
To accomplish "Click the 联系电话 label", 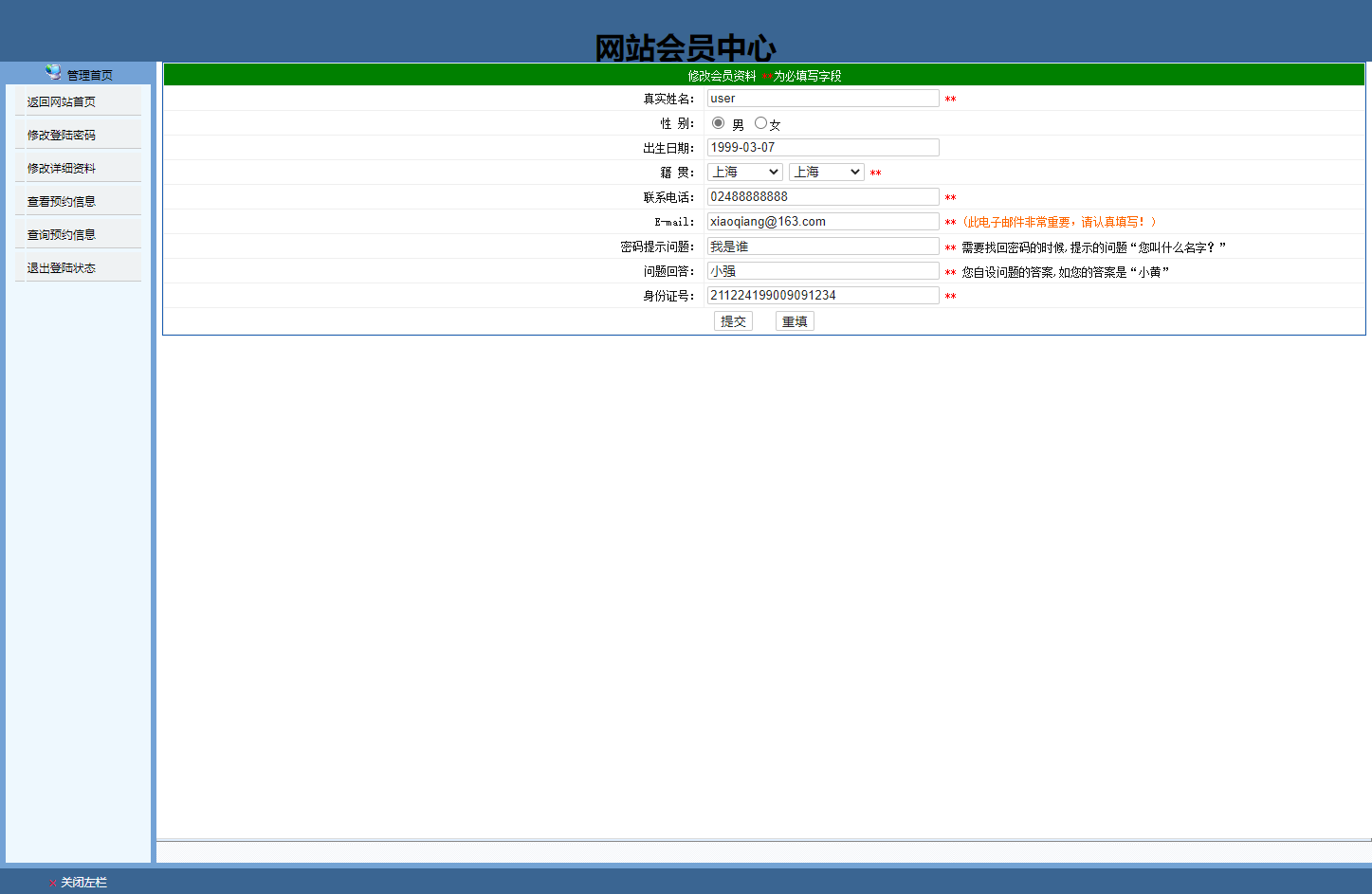I will pos(668,197).
